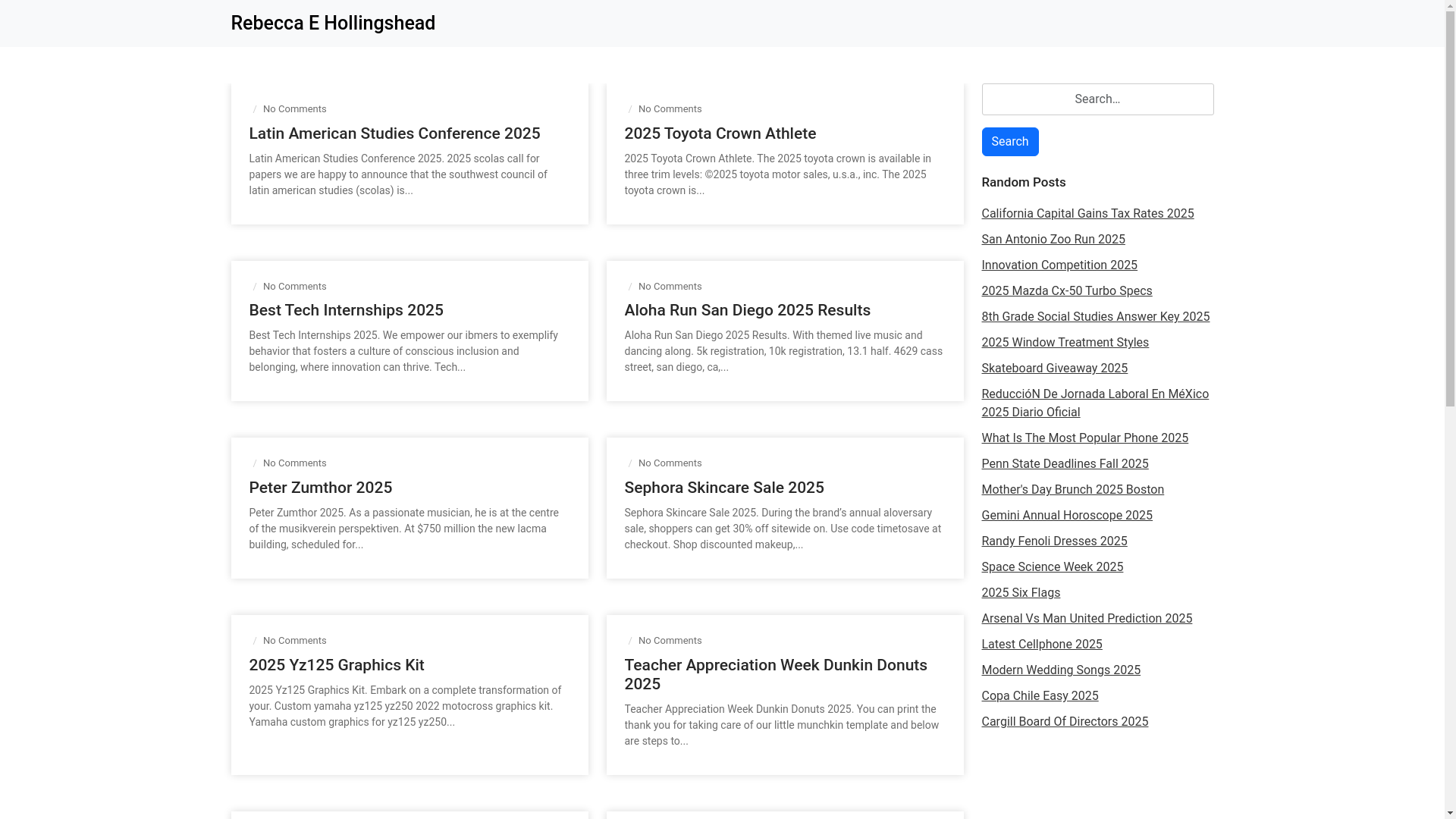
Task: Click No Comments on Toyota Crown Athlete card
Action: pos(670,109)
